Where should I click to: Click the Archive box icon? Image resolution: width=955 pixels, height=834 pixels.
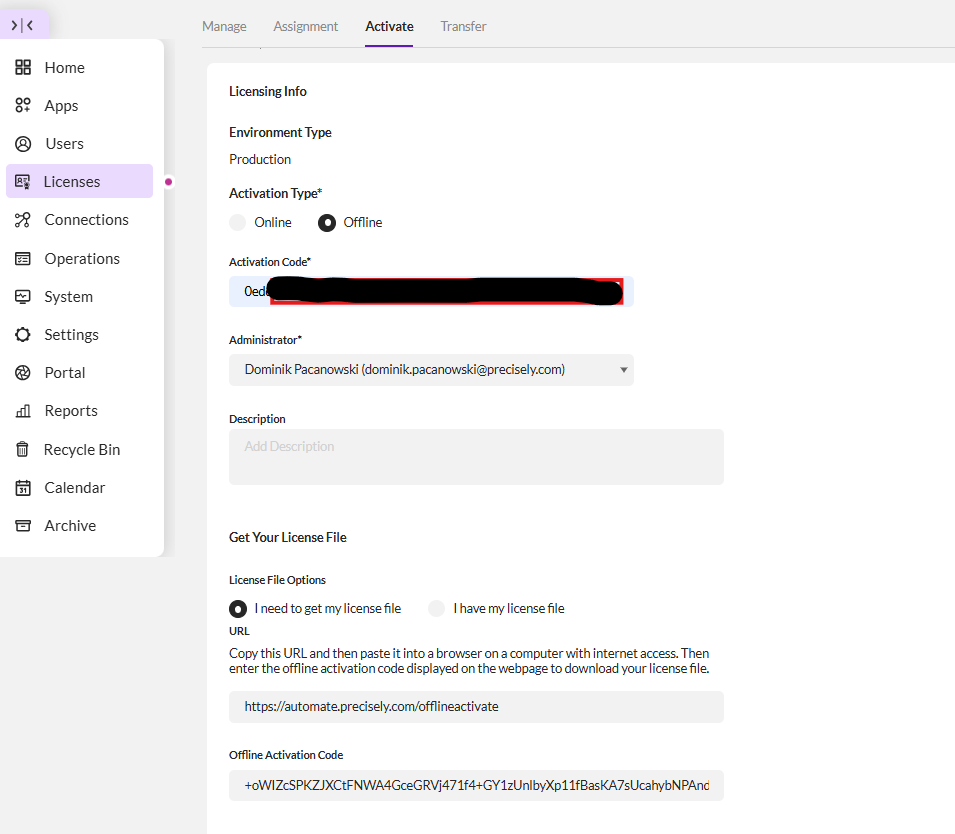click(x=23, y=526)
